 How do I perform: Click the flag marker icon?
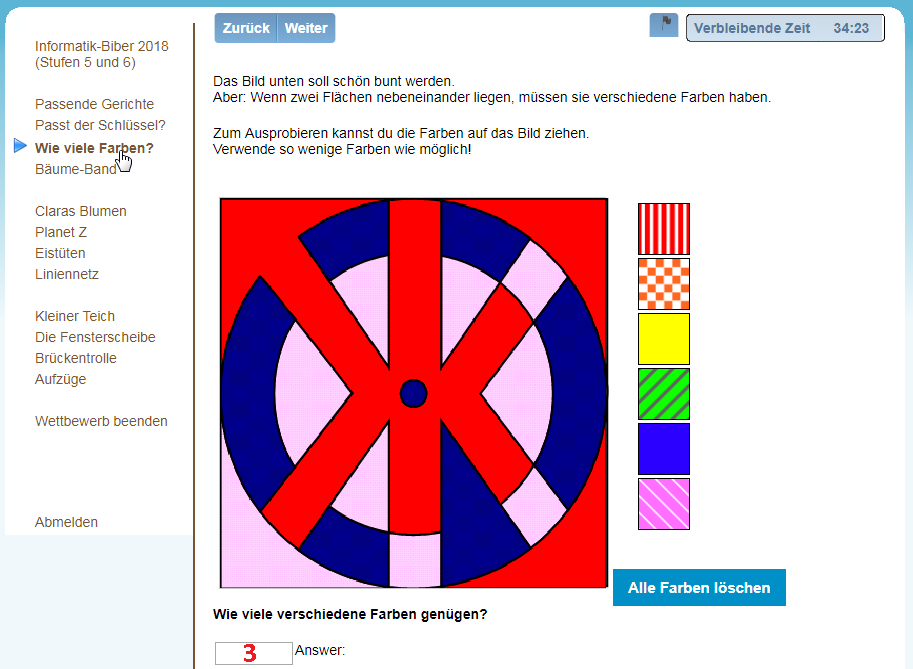pos(664,26)
